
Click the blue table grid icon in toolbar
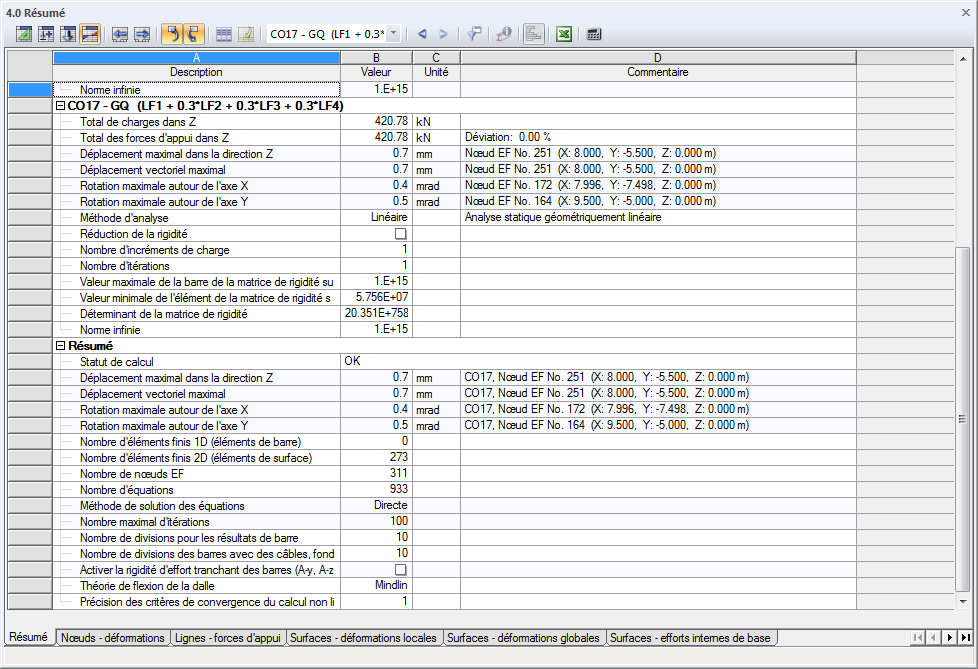224,34
